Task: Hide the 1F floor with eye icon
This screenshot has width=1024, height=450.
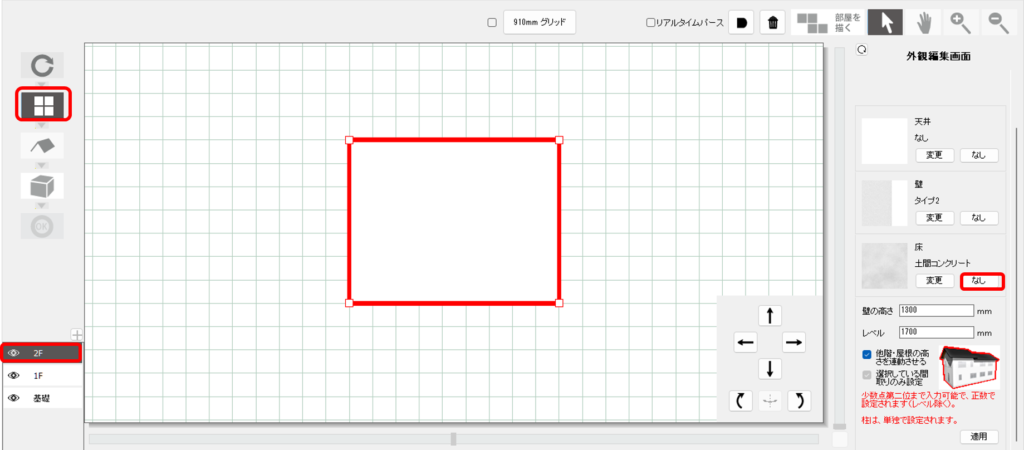Action: click(14, 375)
